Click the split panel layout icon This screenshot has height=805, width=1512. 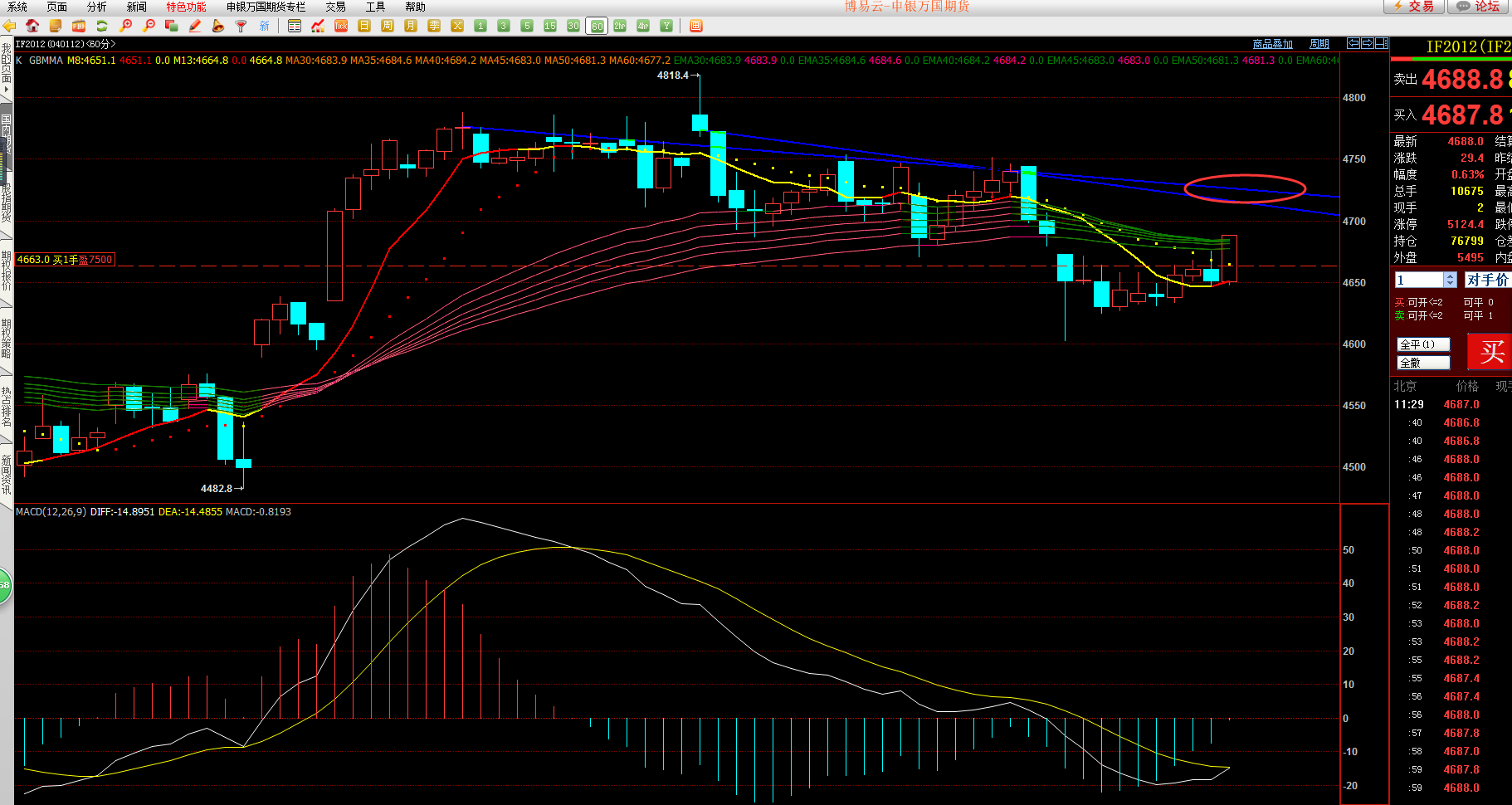[1381, 43]
